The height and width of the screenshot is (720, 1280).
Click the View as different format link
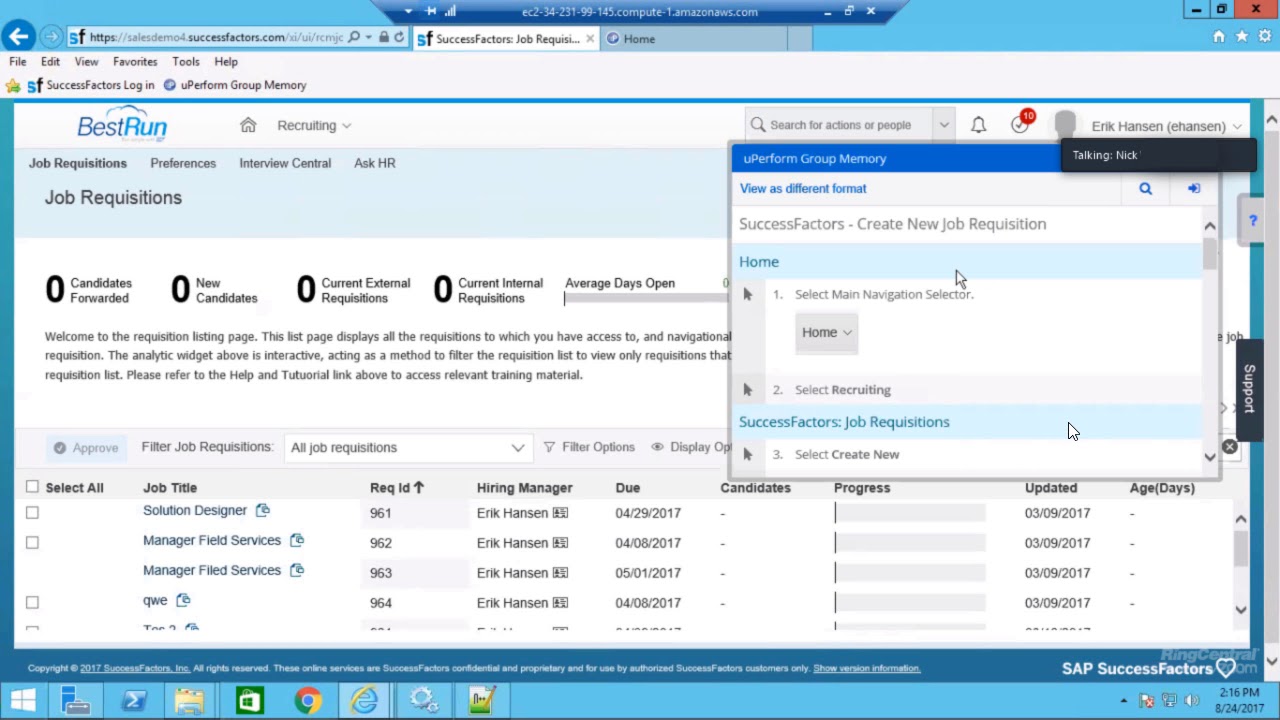tap(803, 188)
